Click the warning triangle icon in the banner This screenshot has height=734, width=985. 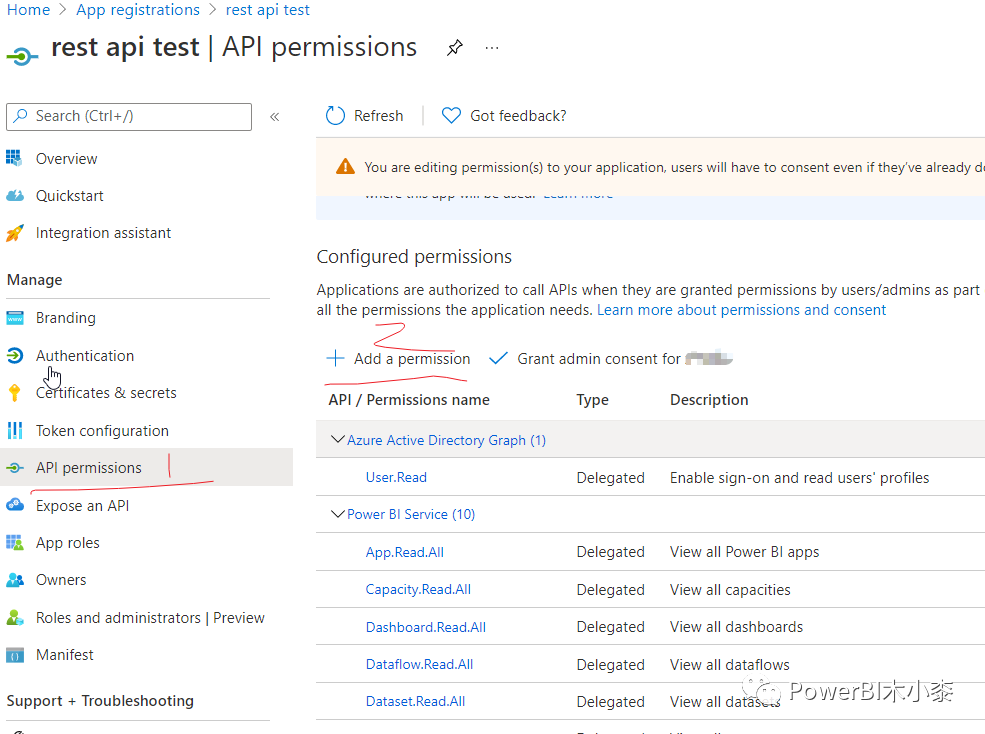click(345, 167)
